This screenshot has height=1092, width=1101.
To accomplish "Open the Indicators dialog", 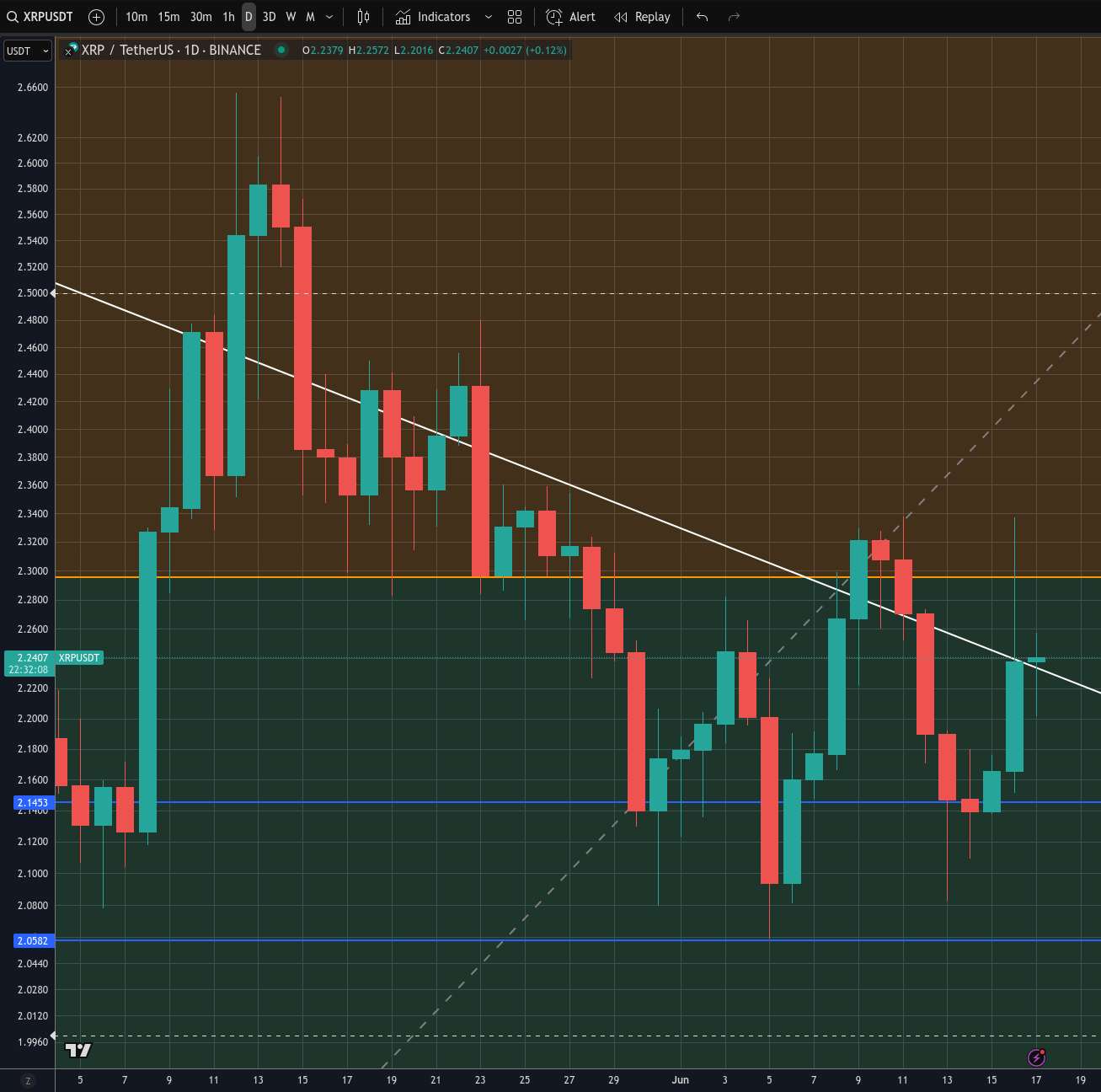I will [433, 17].
